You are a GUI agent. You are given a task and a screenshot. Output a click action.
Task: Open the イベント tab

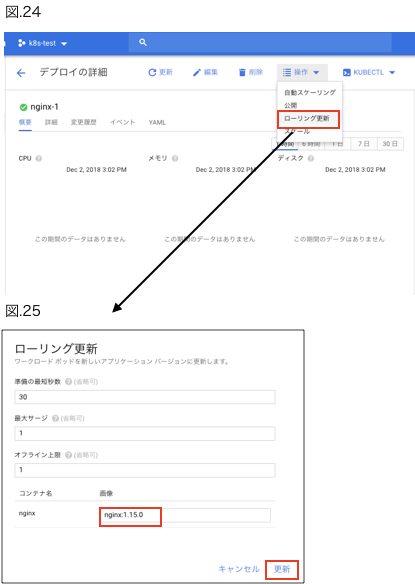coord(122,122)
